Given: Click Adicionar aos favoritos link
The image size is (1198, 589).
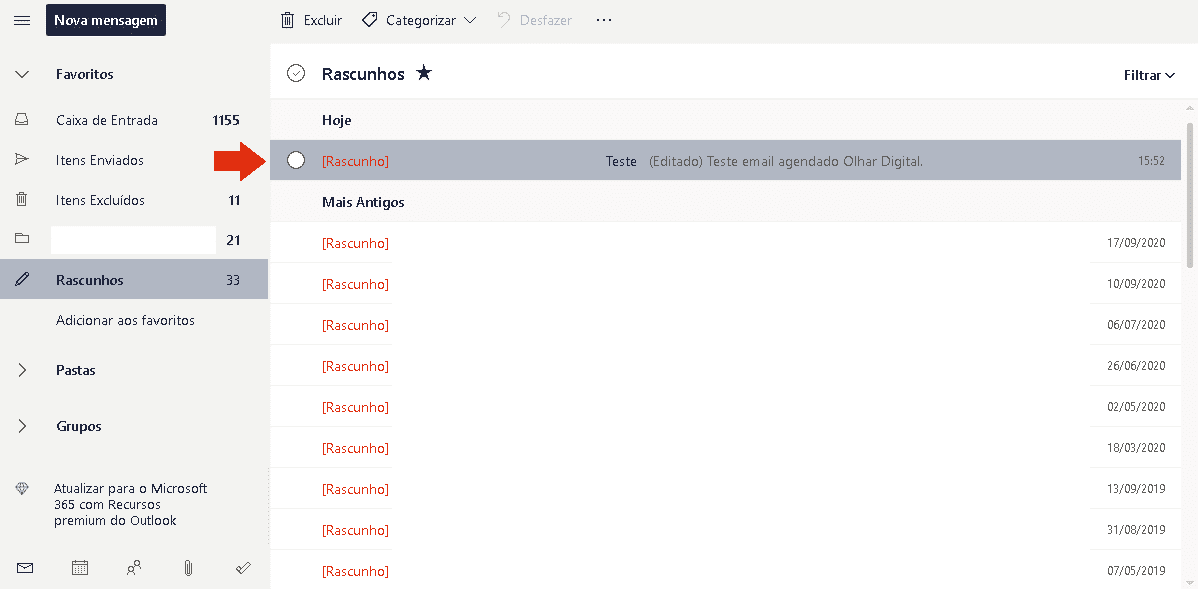Looking at the screenshot, I should coord(125,320).
